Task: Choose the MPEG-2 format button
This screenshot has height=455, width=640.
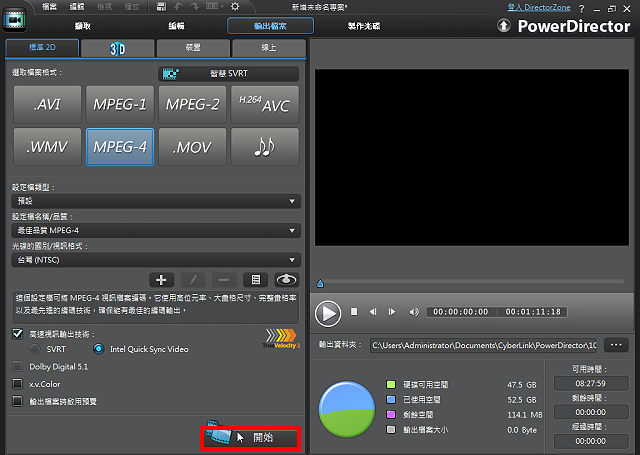Action: (x=192, y=104)
